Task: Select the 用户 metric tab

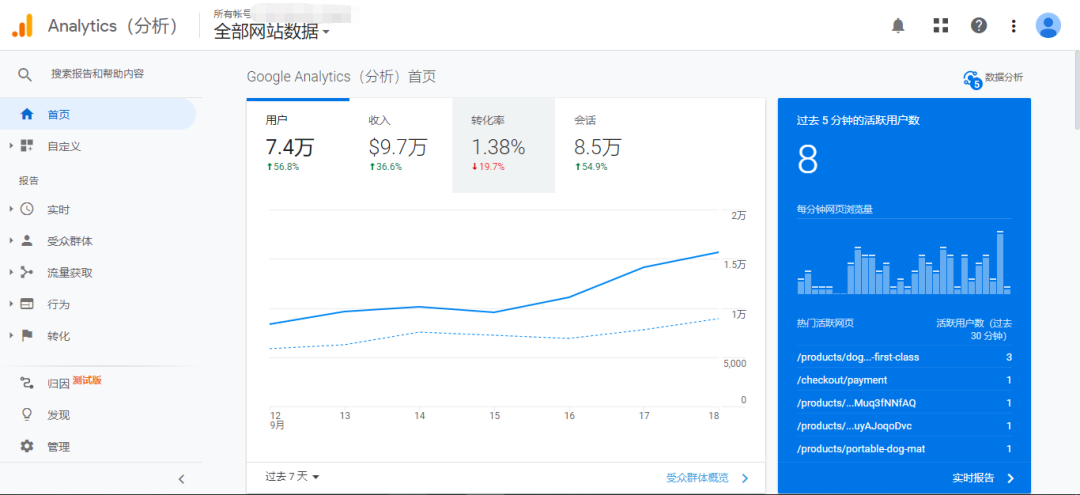Action: point(298,145)
